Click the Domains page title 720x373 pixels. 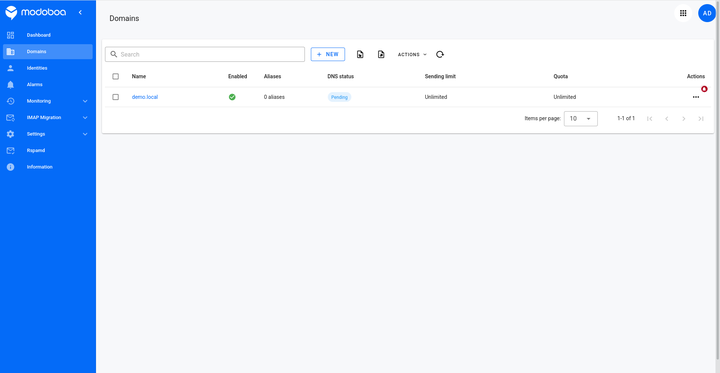click(124, 18)
